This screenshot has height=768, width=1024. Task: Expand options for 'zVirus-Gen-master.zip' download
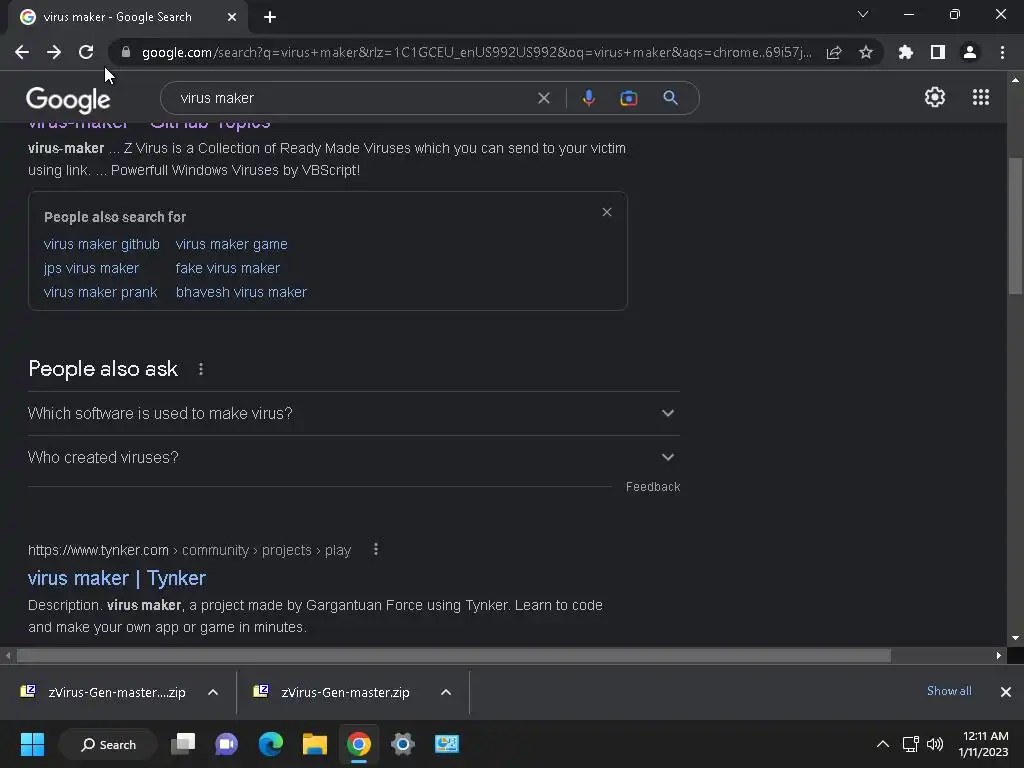pyautogui.click(x=446, y=692)
